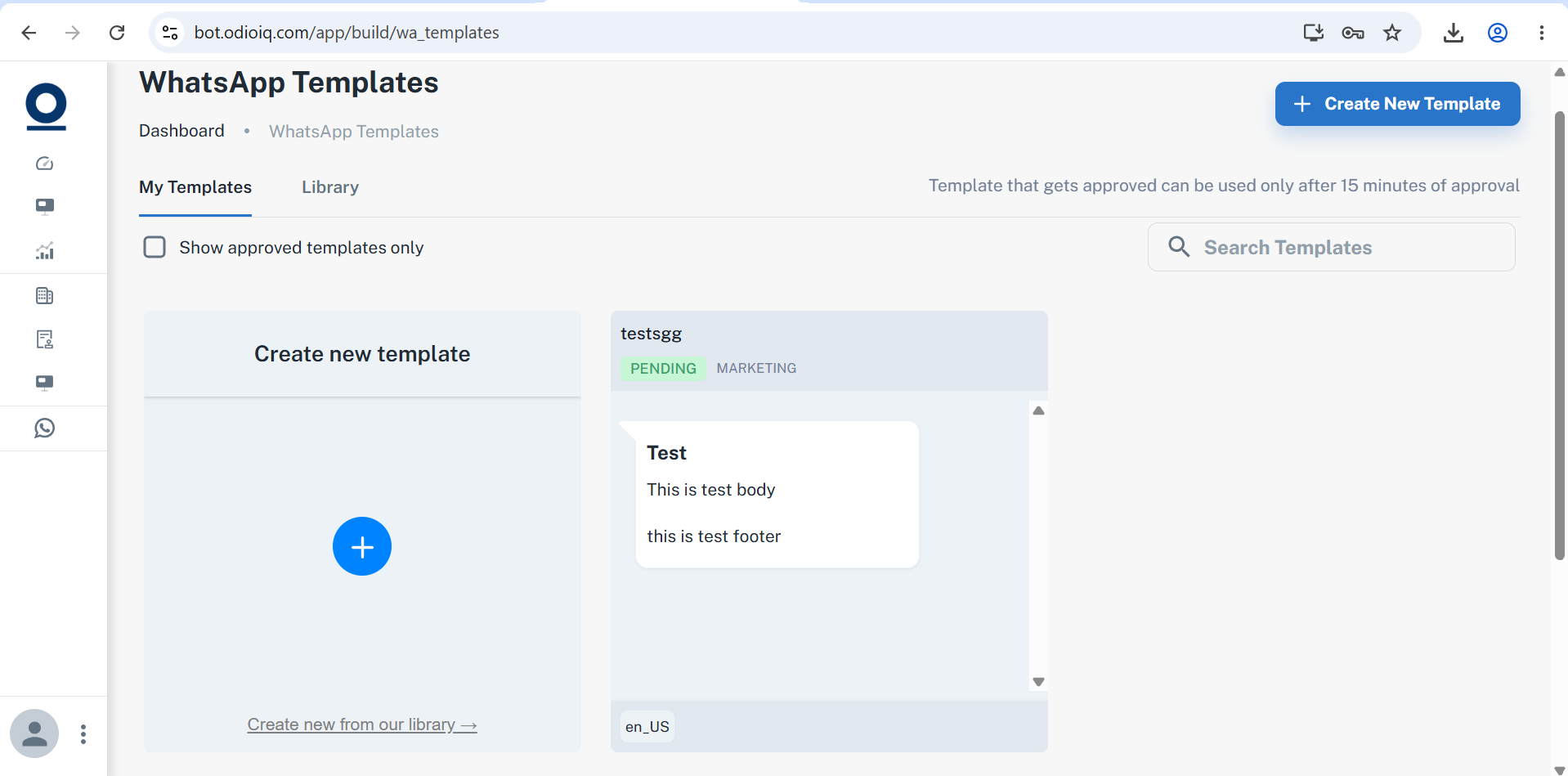Focus the Search Templates input field
The height and width of the screenshot is (776, 1568).
1332,247
